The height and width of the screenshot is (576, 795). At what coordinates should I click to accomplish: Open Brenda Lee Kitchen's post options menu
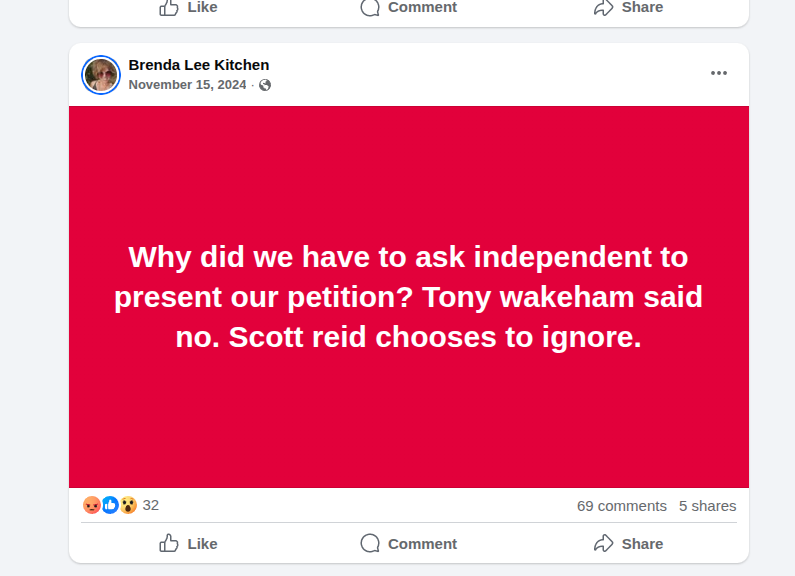pos(719,73)
